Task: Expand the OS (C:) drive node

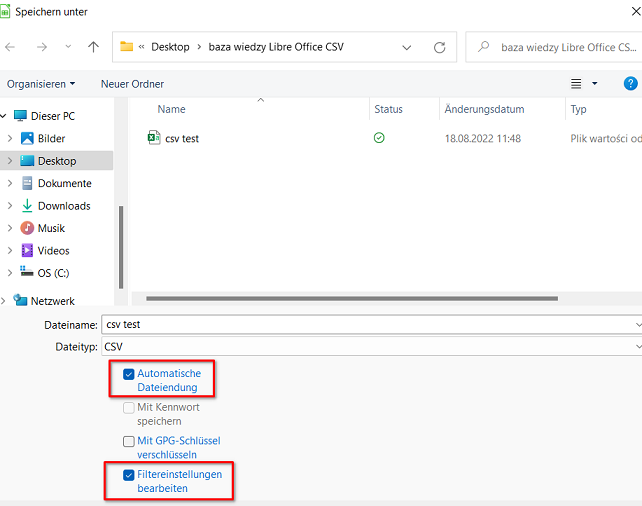Action: coord(10,273)
